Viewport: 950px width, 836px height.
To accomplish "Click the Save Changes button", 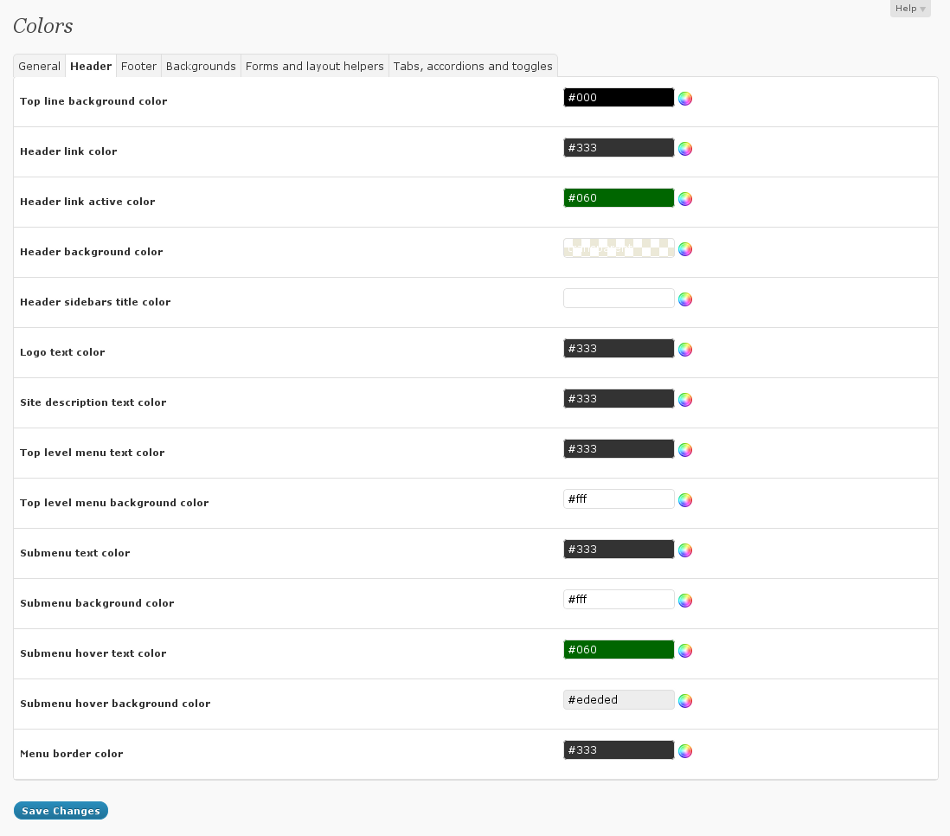I will pyautogui.click(x=61, y=811).
